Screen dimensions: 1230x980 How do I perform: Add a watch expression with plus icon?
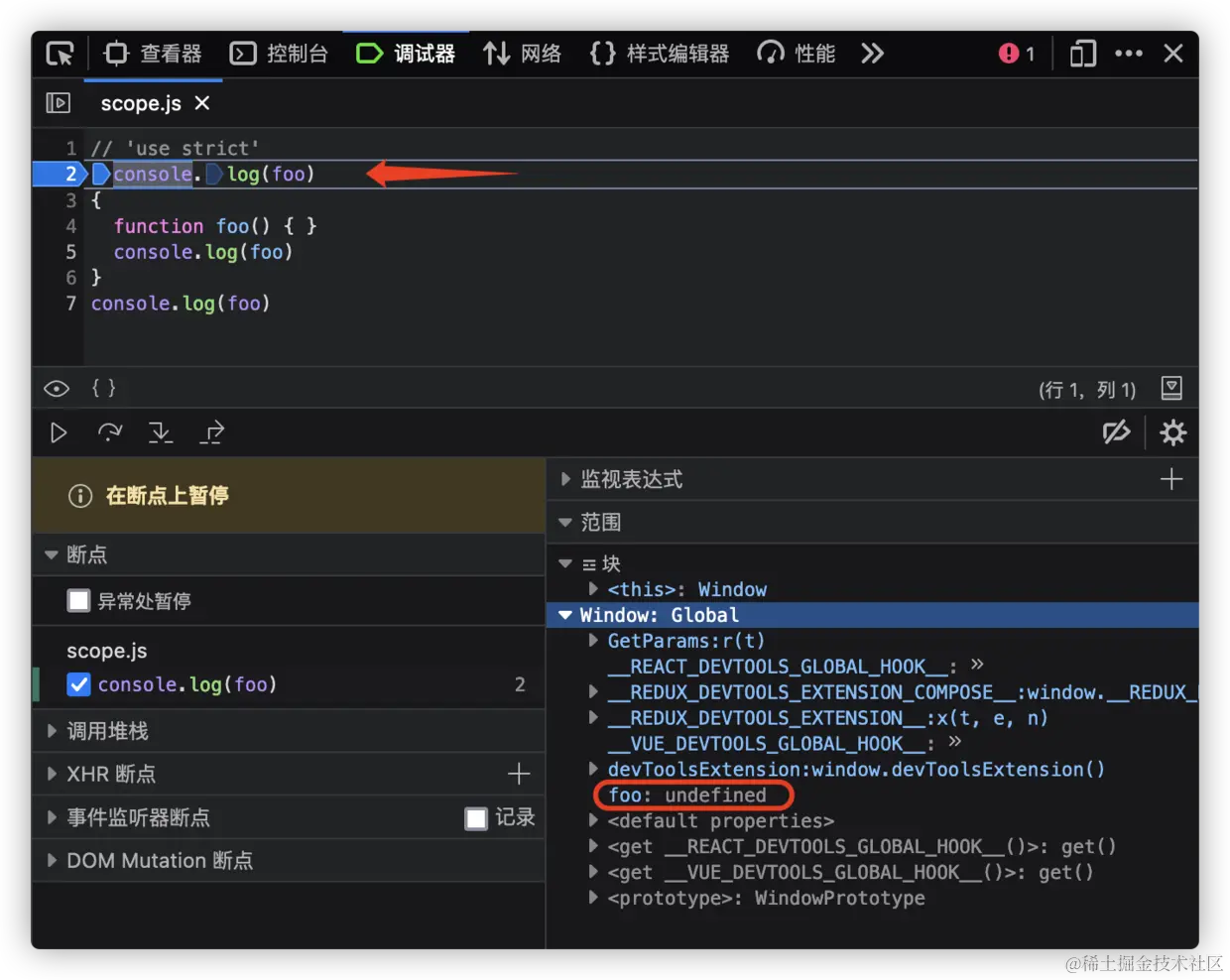pos(1171,479)
